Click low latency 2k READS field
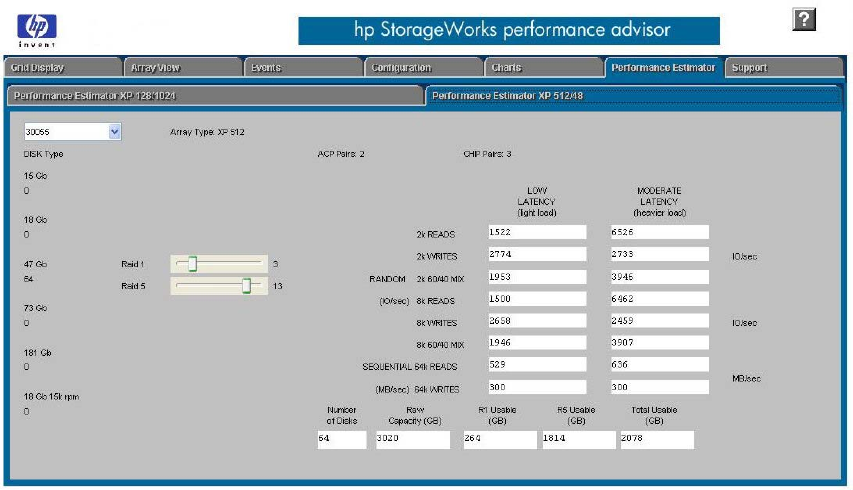853x490 pixels. (x=537, y=232)
